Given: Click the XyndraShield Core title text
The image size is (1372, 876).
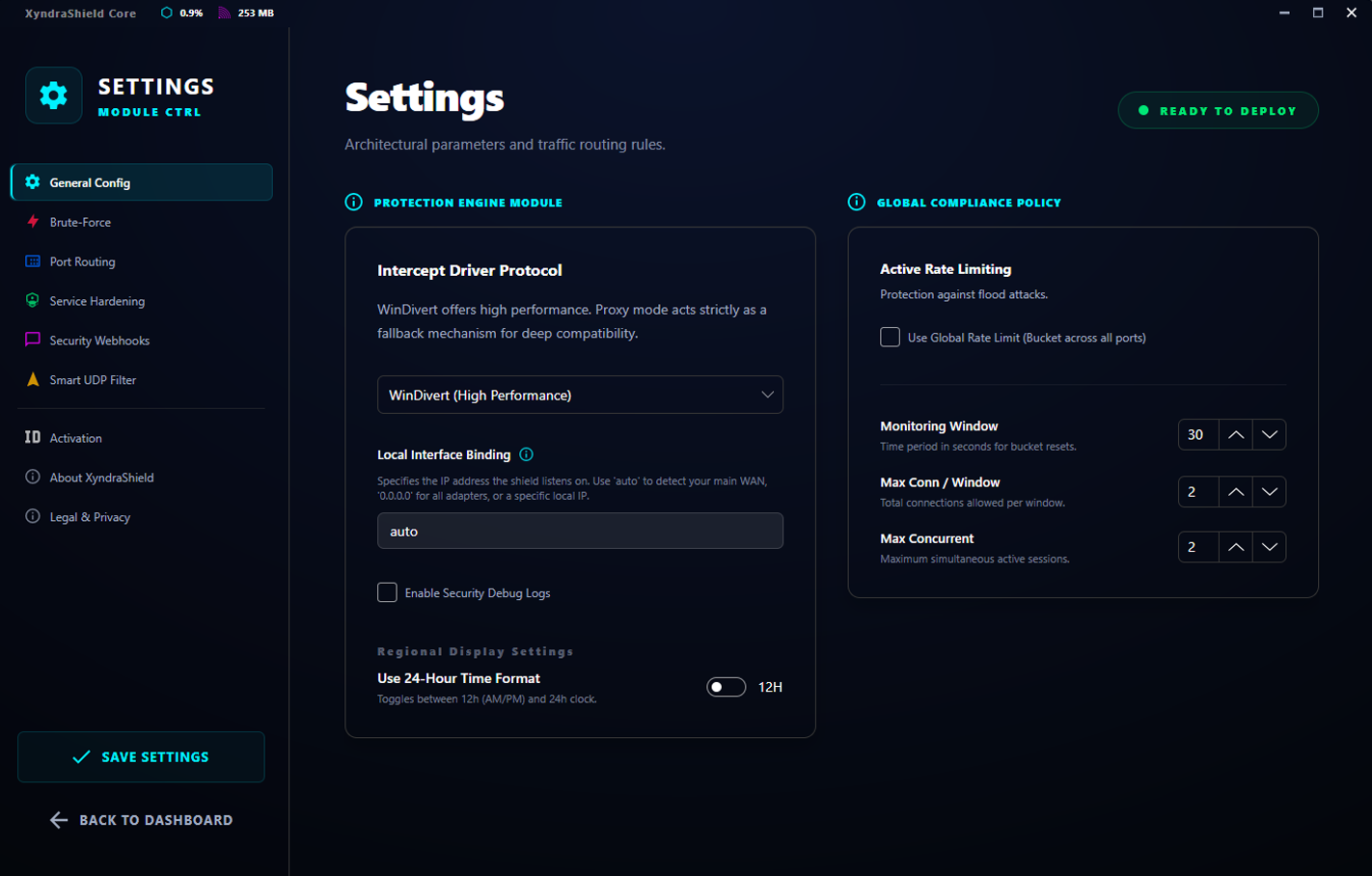Looking at the screenshot, I should point(81,14).
